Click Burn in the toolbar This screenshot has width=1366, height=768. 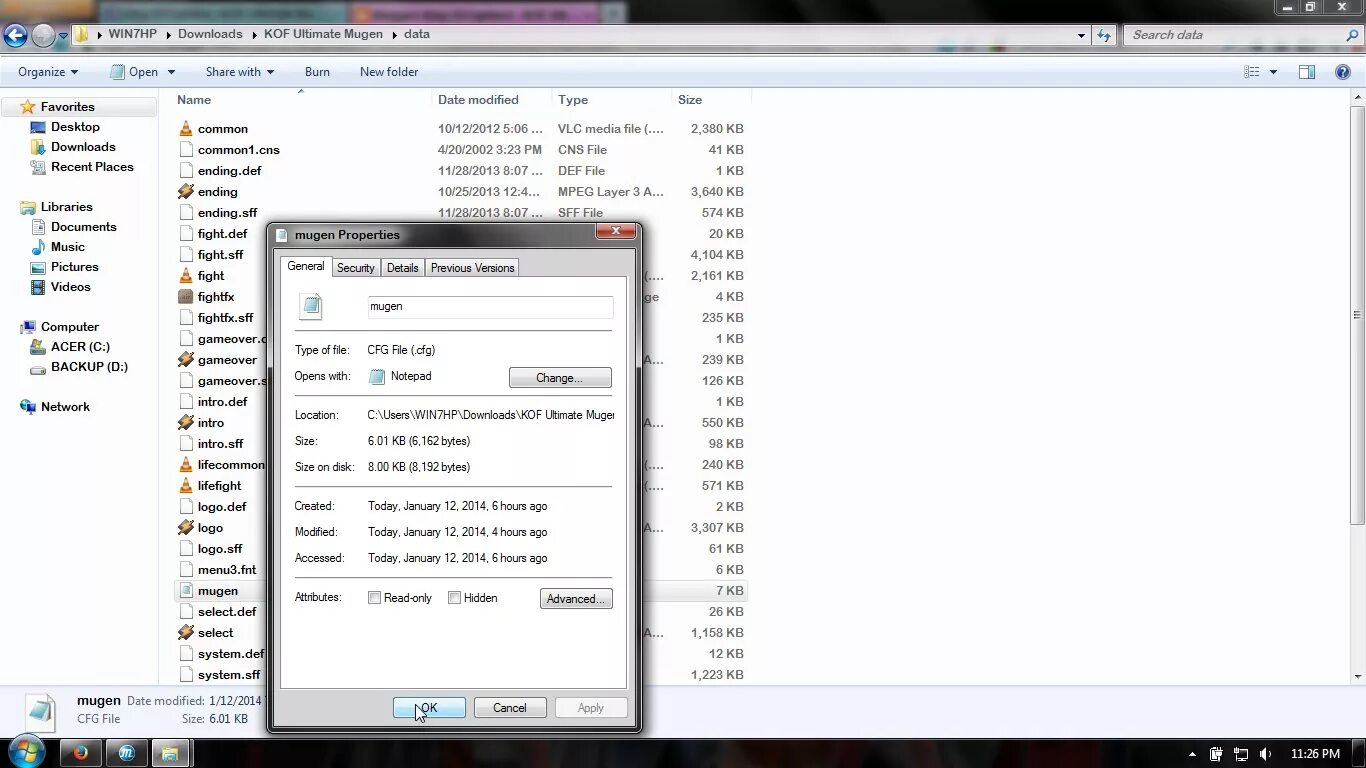pos(317,72)
